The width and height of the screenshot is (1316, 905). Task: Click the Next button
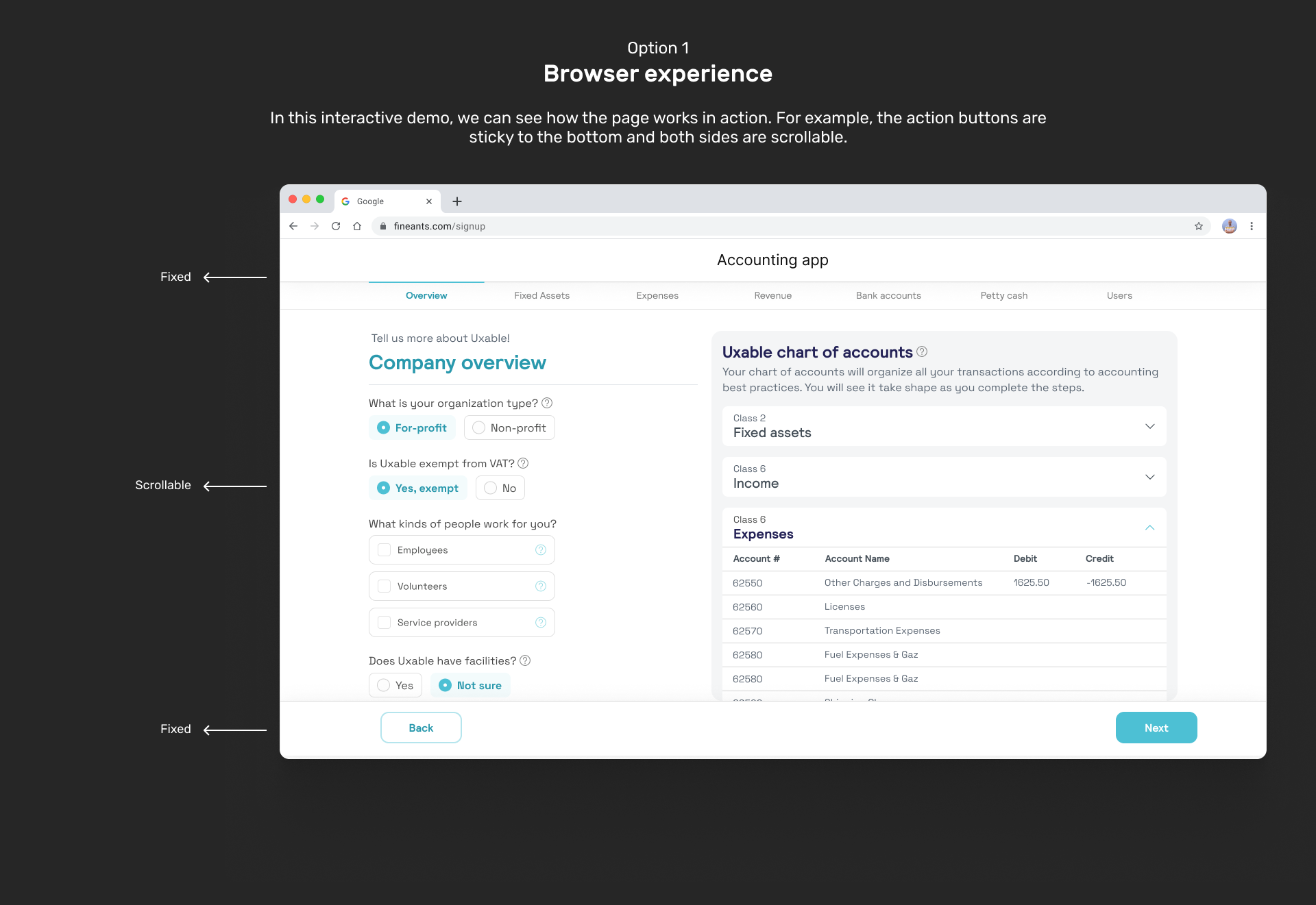[1156, 728]
